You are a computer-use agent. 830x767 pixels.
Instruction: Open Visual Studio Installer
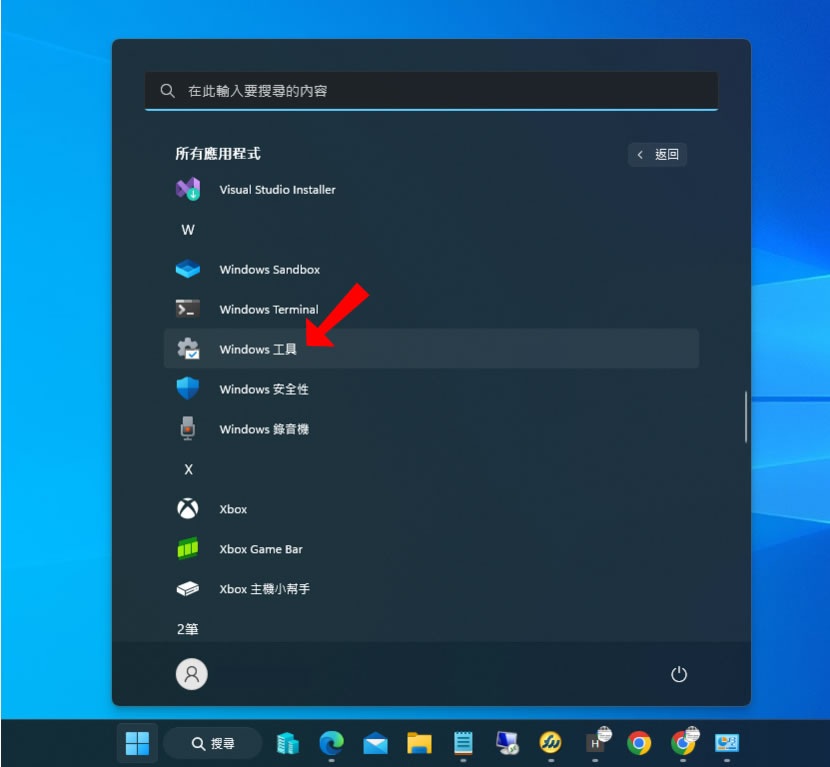coord(431,190)
